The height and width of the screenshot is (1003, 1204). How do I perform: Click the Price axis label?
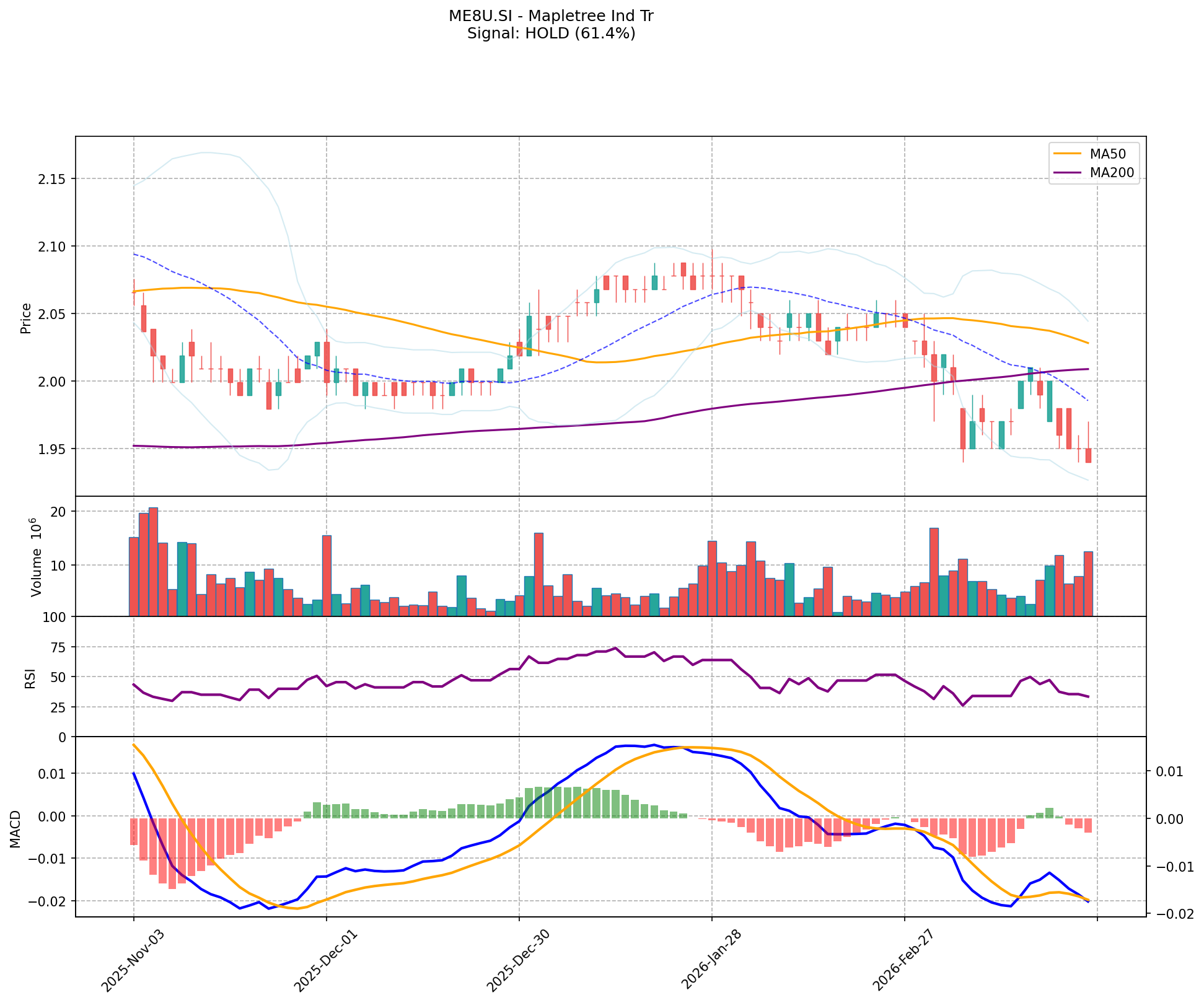click(26, 318)
